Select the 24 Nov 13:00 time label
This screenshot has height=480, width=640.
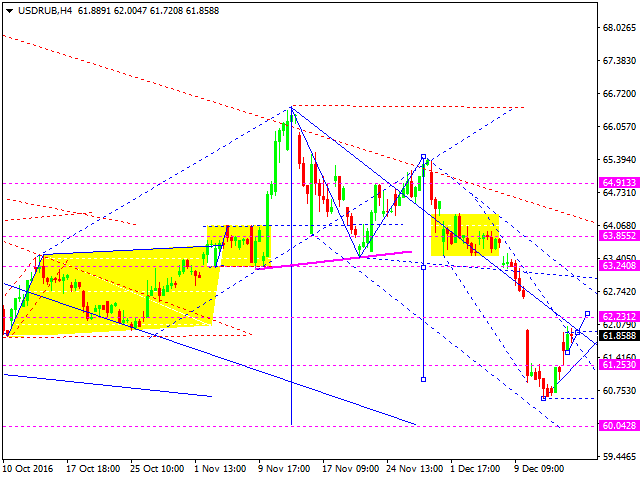(415, 469)
